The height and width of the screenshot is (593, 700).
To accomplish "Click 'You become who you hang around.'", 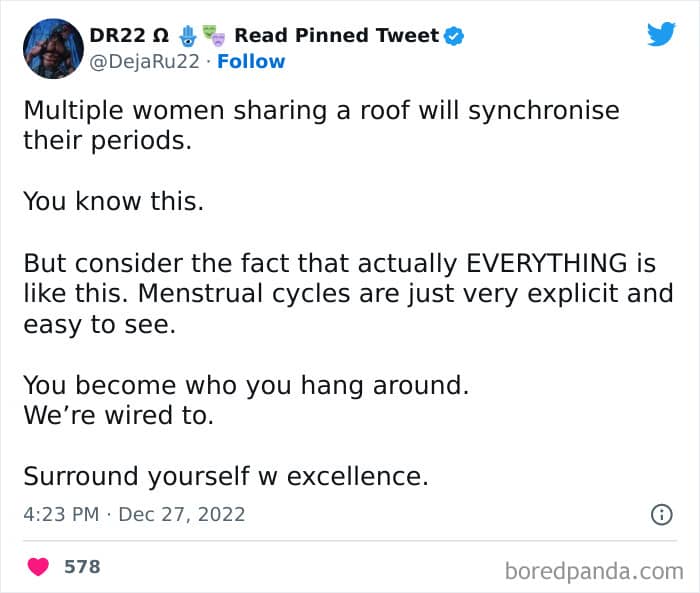I will coord(245,385).
